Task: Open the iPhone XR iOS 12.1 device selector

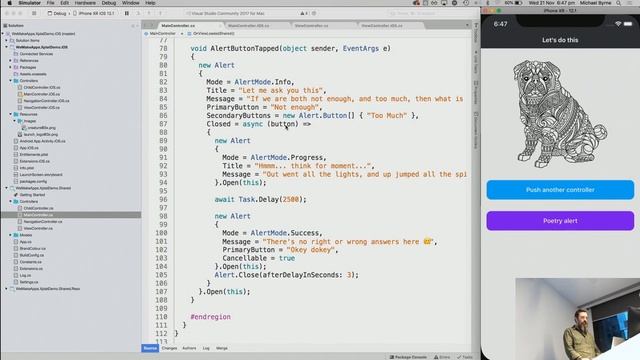Action: [x=94, y=13]
